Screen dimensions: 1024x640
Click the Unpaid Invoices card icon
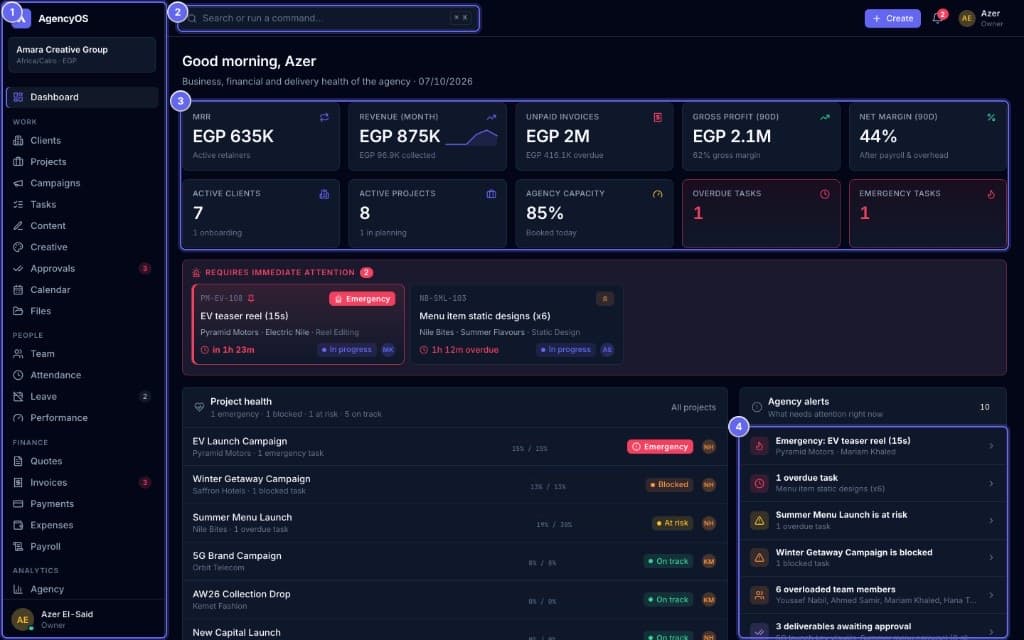658,118
